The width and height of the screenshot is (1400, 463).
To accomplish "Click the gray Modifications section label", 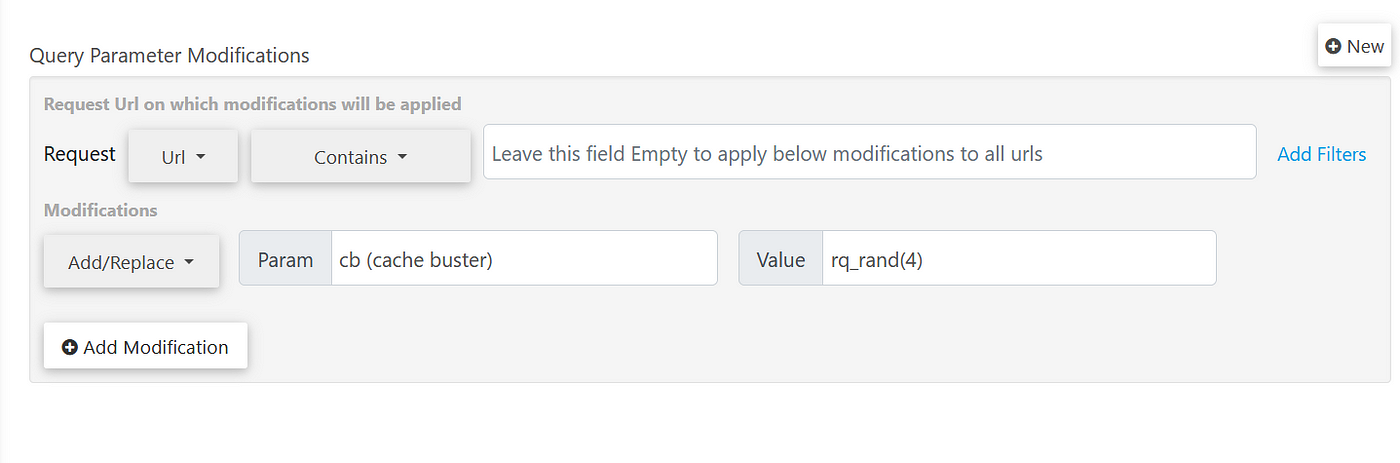I will (100, 211).
